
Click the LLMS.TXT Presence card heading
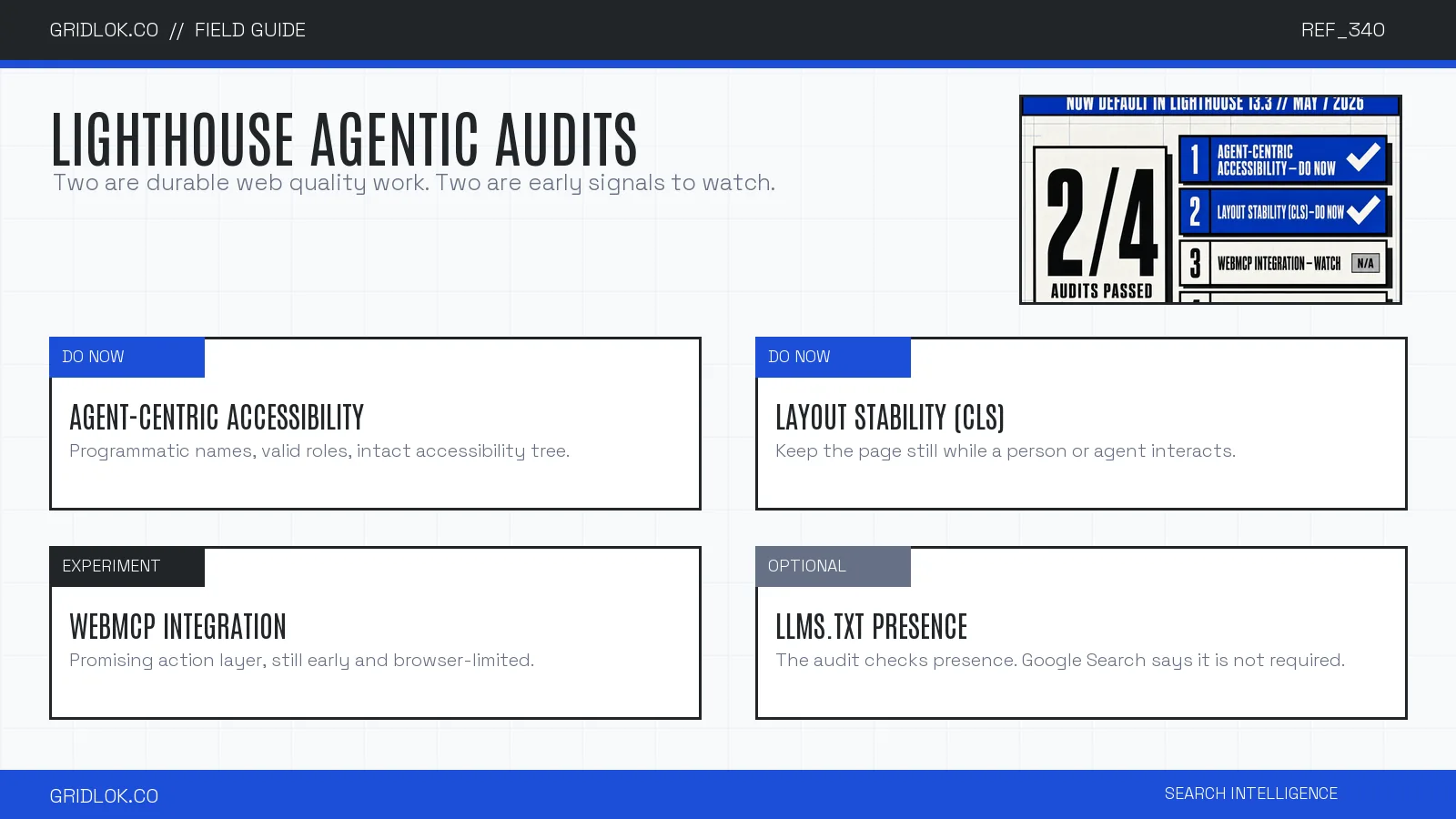[x=871, y=627]
